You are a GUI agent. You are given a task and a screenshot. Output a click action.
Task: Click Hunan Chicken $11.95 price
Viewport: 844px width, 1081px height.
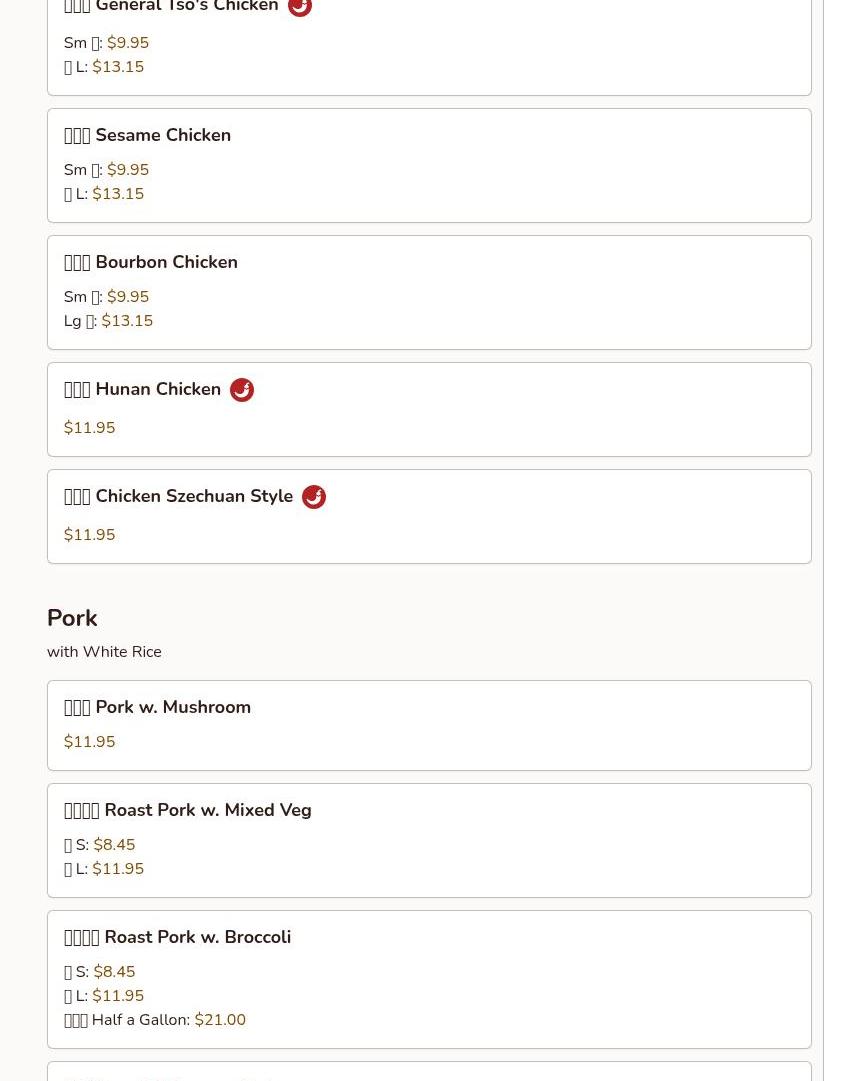pos(89,428)
